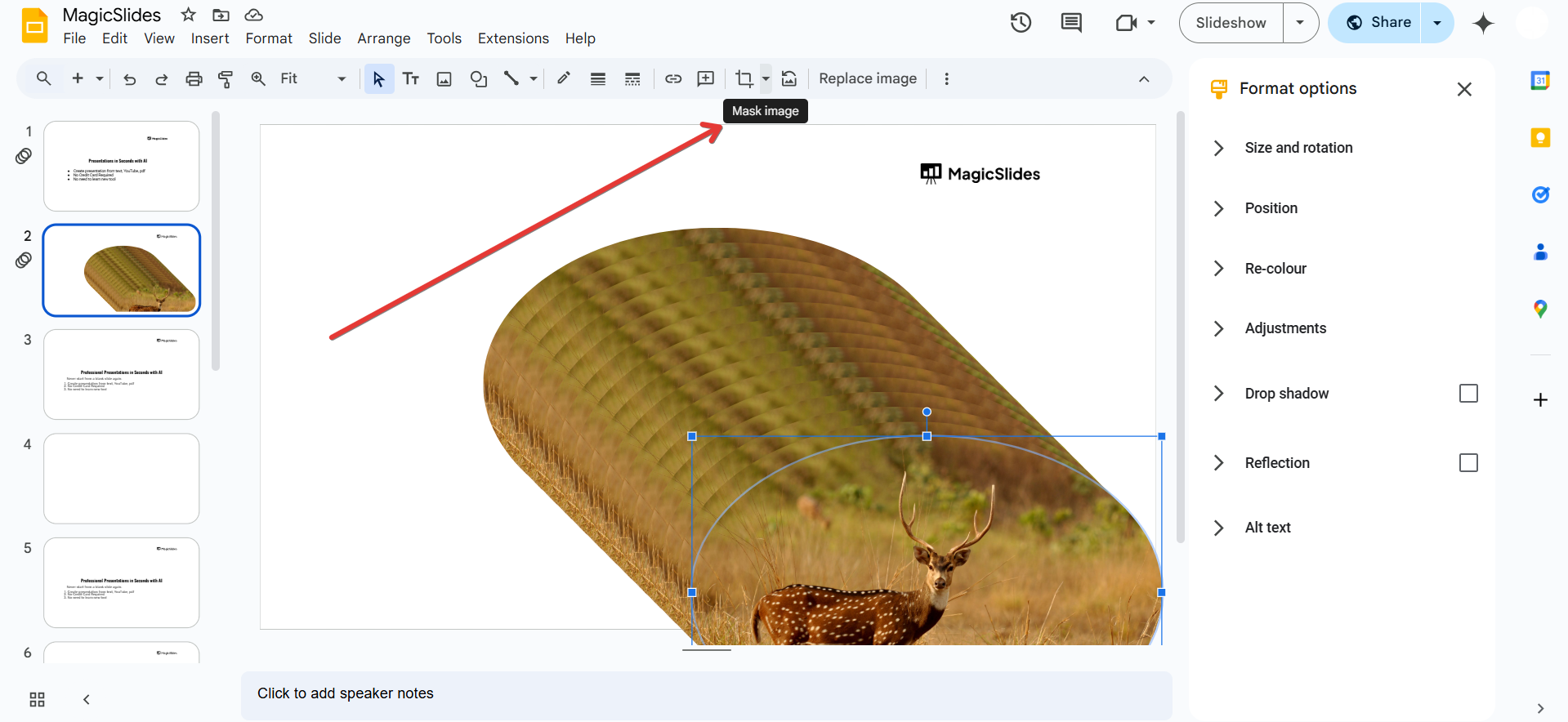Expand the Size and rotation section
This screenshot has height=722, width=1568.
1298,148
